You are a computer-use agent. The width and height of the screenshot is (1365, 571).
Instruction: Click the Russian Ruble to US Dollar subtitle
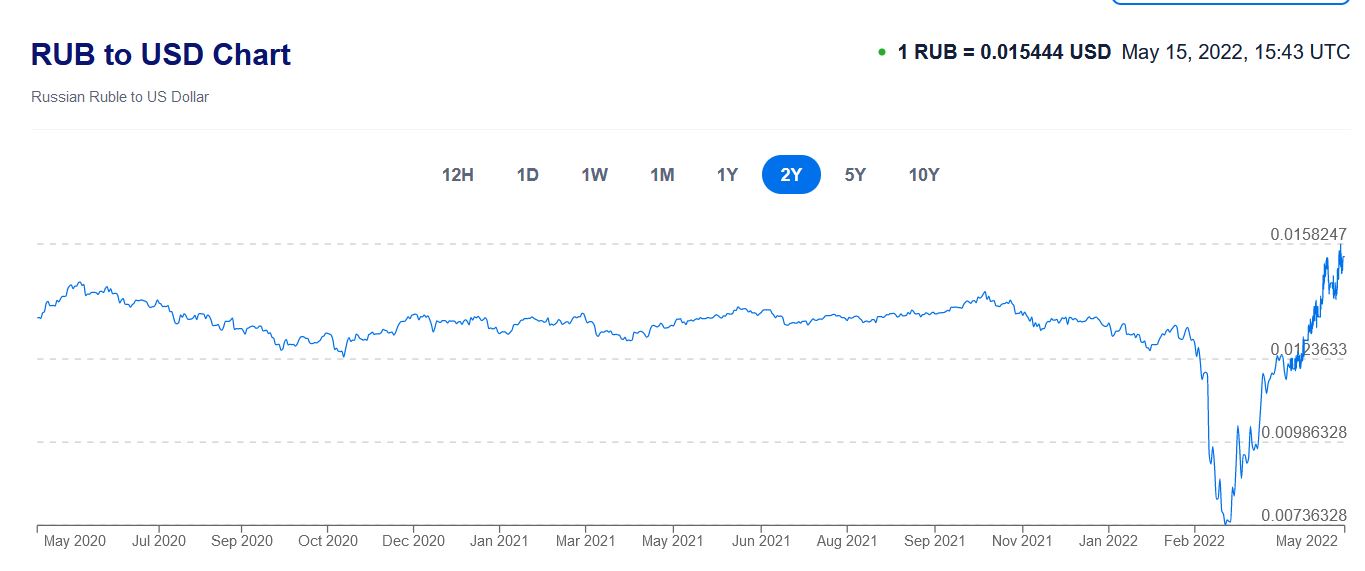[x=120, y=97]
